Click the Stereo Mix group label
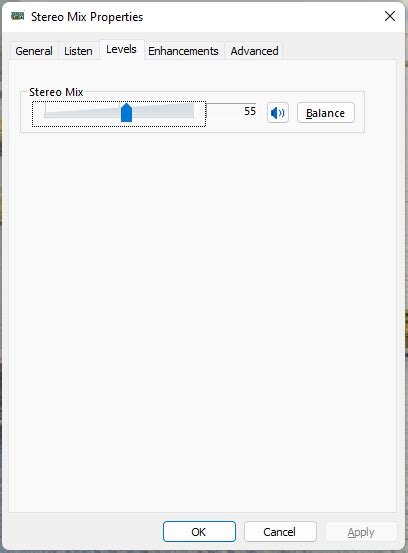Screen dimensions: 408x553 (x=56, y=92)
